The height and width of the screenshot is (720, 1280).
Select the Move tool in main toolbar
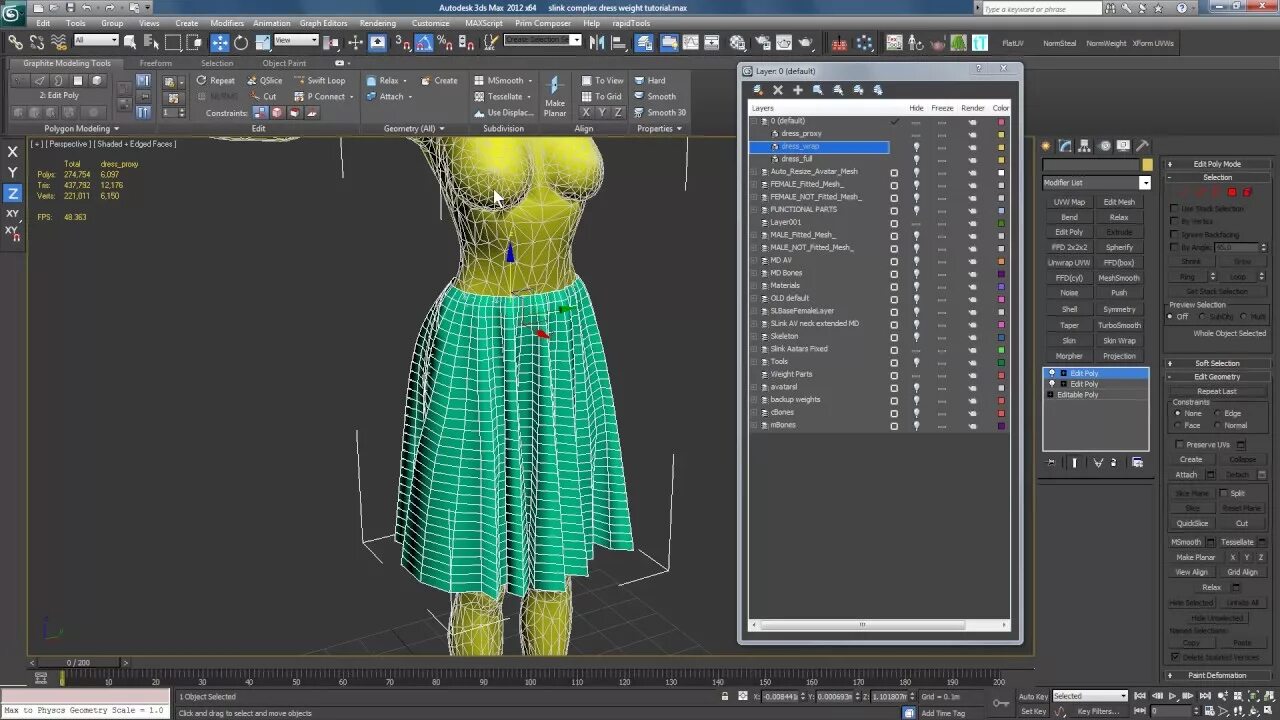[x=219, y=43]
